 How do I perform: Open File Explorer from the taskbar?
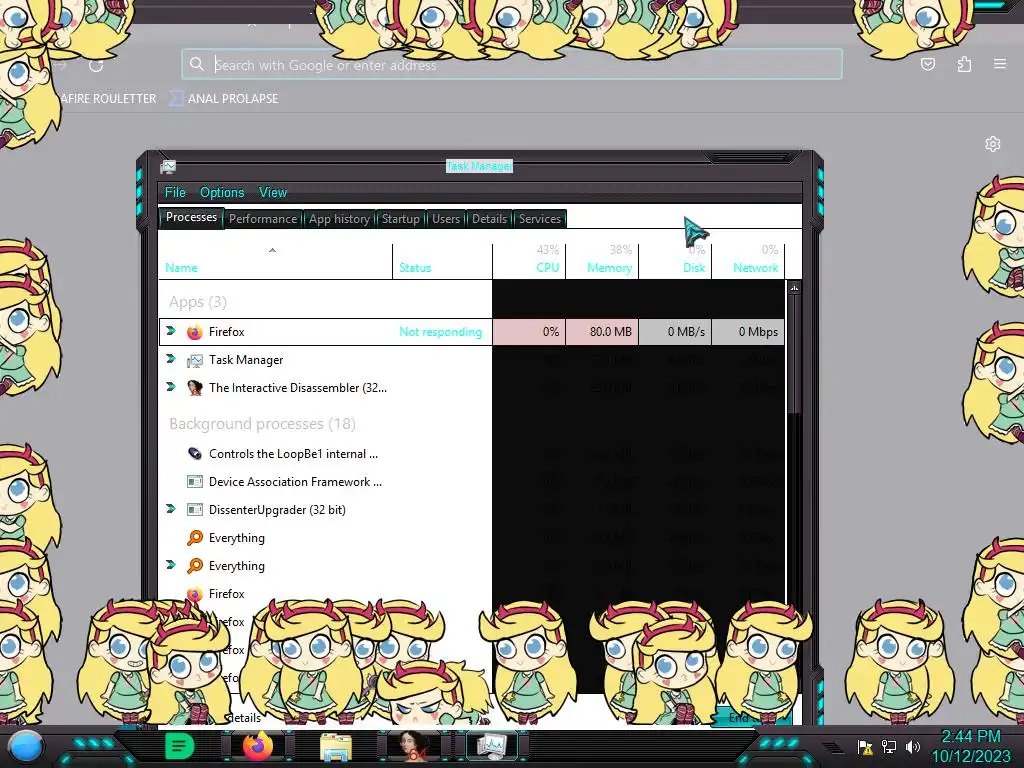[x=336, y=746]
